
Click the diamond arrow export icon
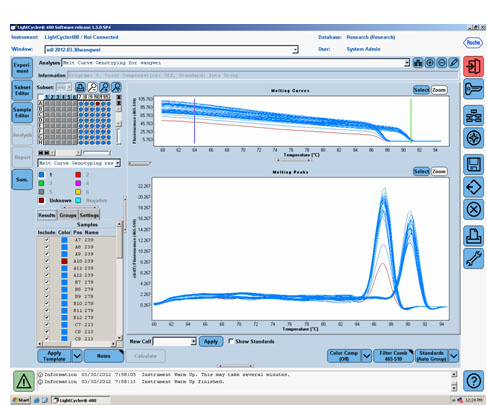[x=473, y=187]
